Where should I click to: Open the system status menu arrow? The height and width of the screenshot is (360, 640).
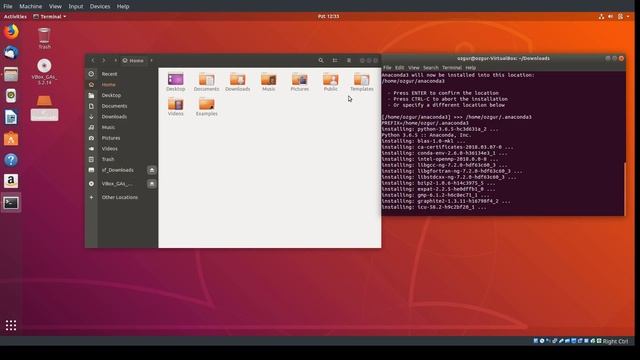[x=628, y=16]
